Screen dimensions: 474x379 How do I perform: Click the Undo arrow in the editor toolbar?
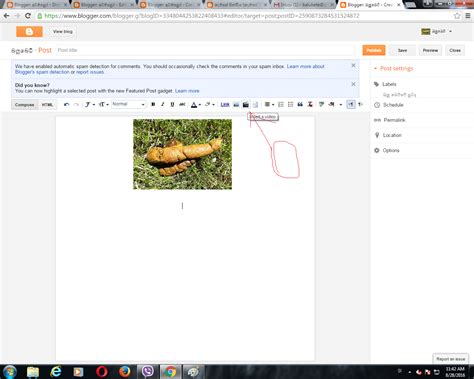[66, 105]
